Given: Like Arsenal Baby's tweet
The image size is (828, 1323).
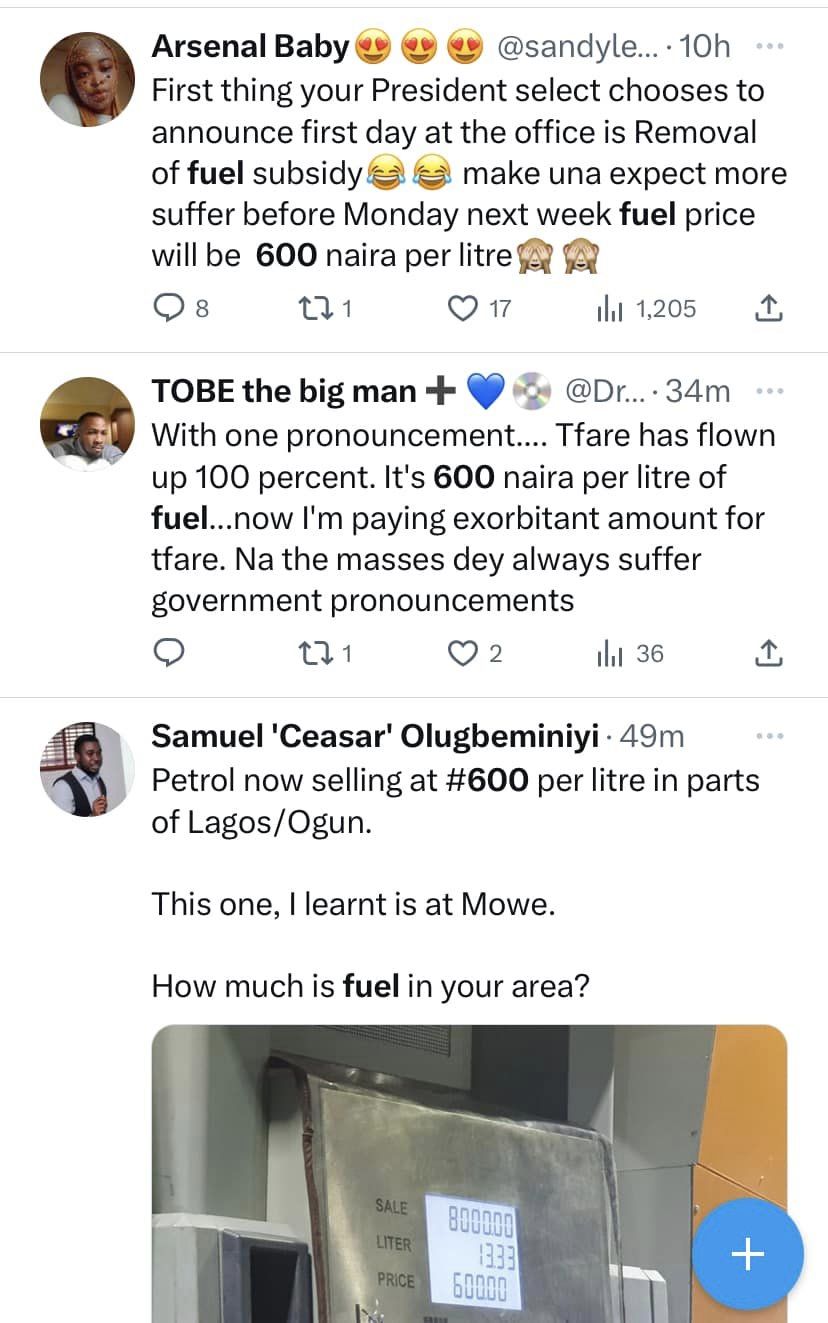Looking at the screenshot, I should click(462, 309).
